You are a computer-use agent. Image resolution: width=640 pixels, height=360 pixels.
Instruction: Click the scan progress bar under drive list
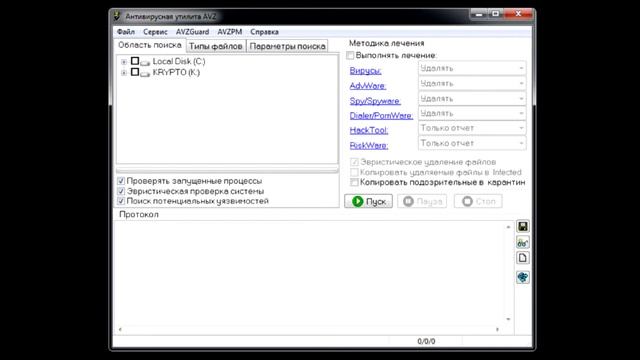(x=227, y=170)
